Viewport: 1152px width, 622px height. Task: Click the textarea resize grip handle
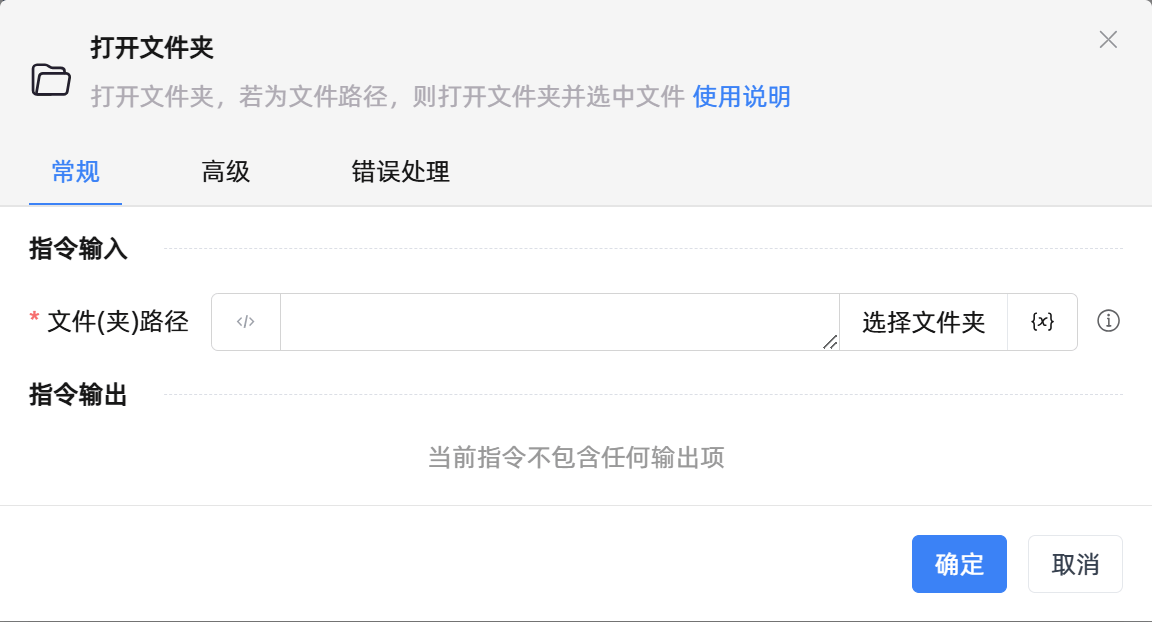point(830,344)
